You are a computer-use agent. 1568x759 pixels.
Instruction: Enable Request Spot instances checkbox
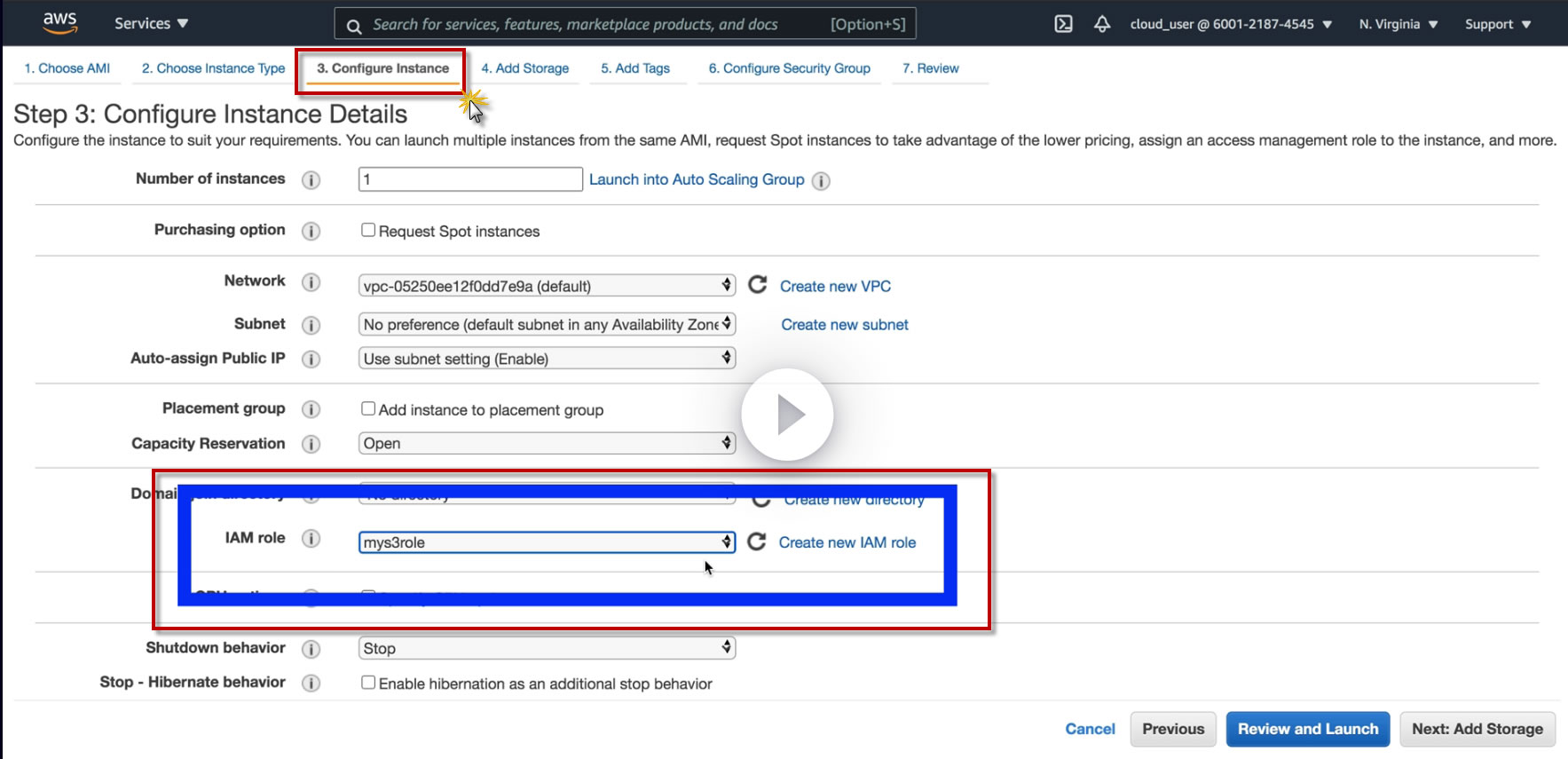368,230
